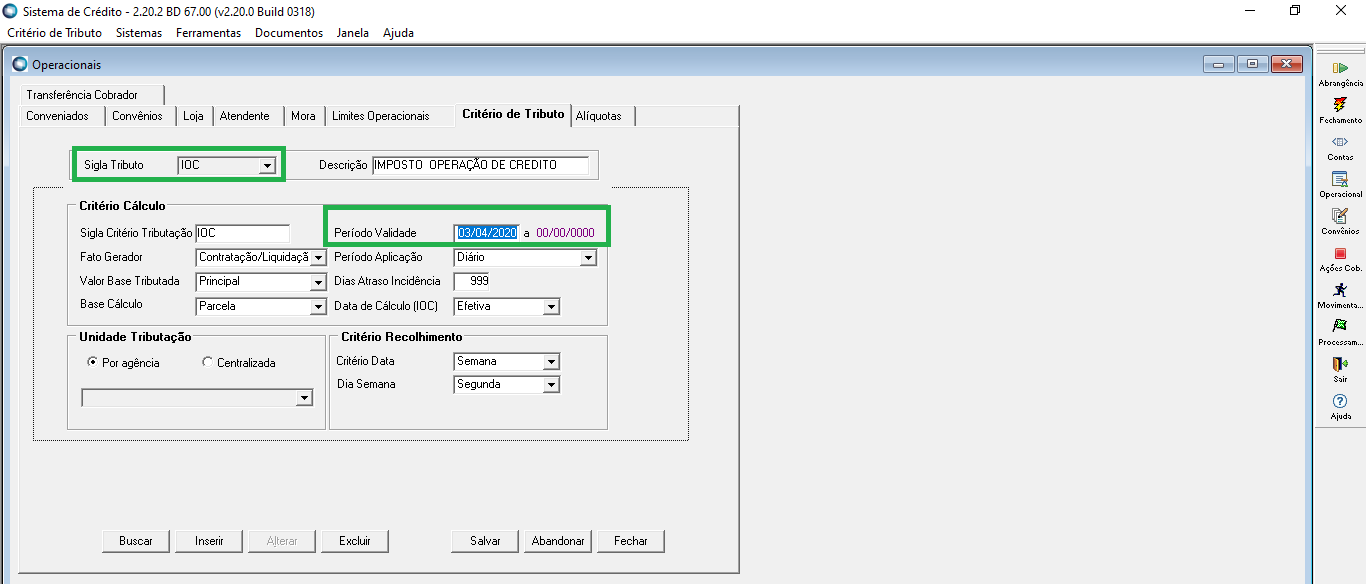
Task: Select the Critério de Tributo tab
Action: coord(513,114)
